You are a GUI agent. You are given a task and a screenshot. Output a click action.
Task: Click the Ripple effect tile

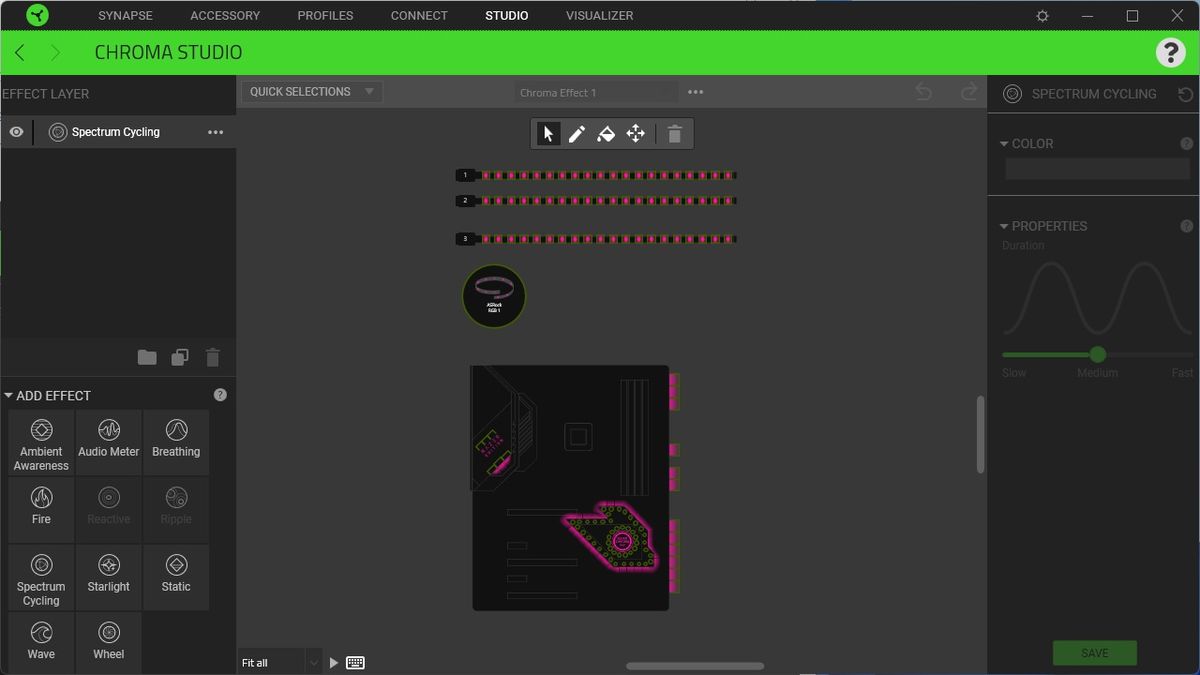(x=176, y=510)
